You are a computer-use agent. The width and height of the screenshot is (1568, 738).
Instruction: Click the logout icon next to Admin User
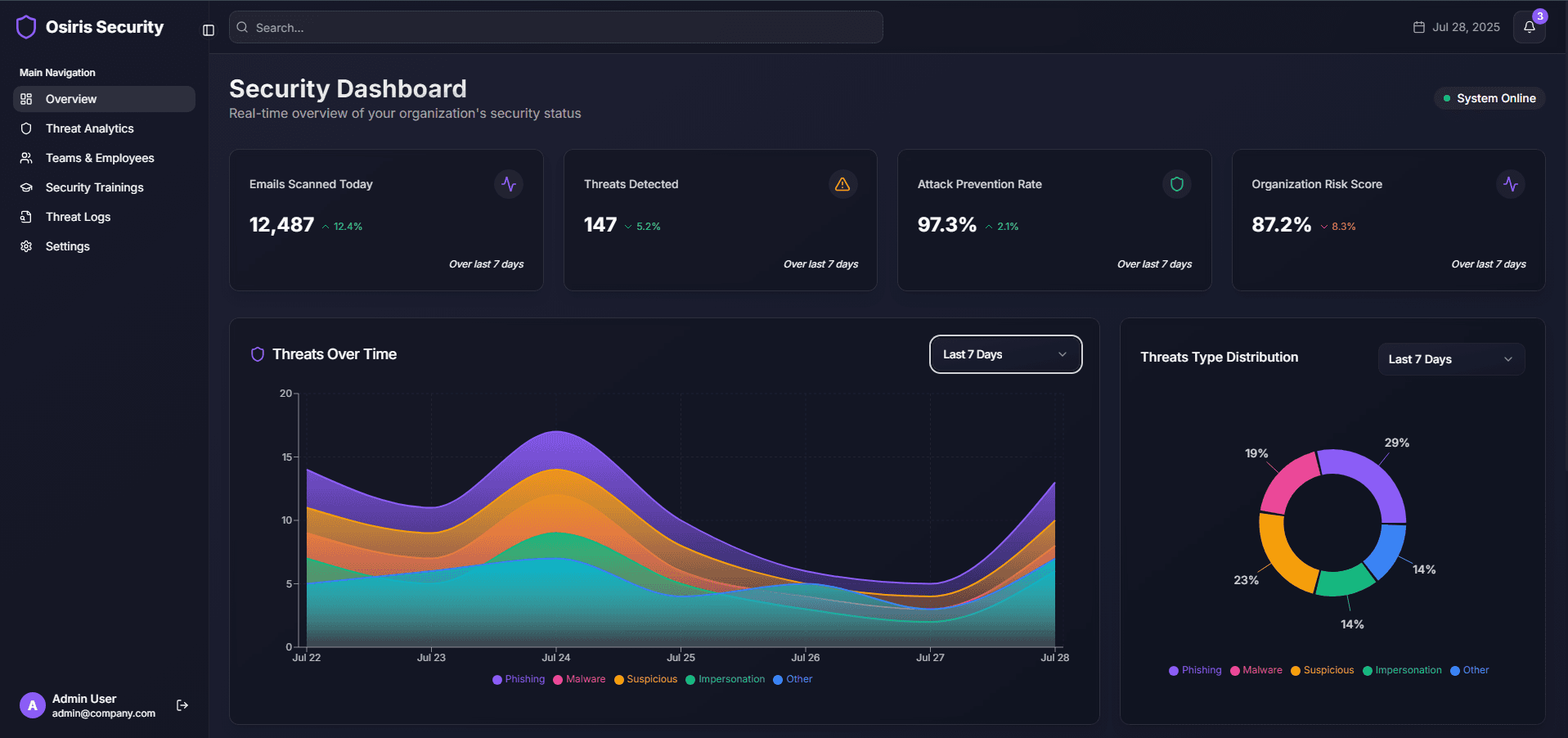pos(182,705)
